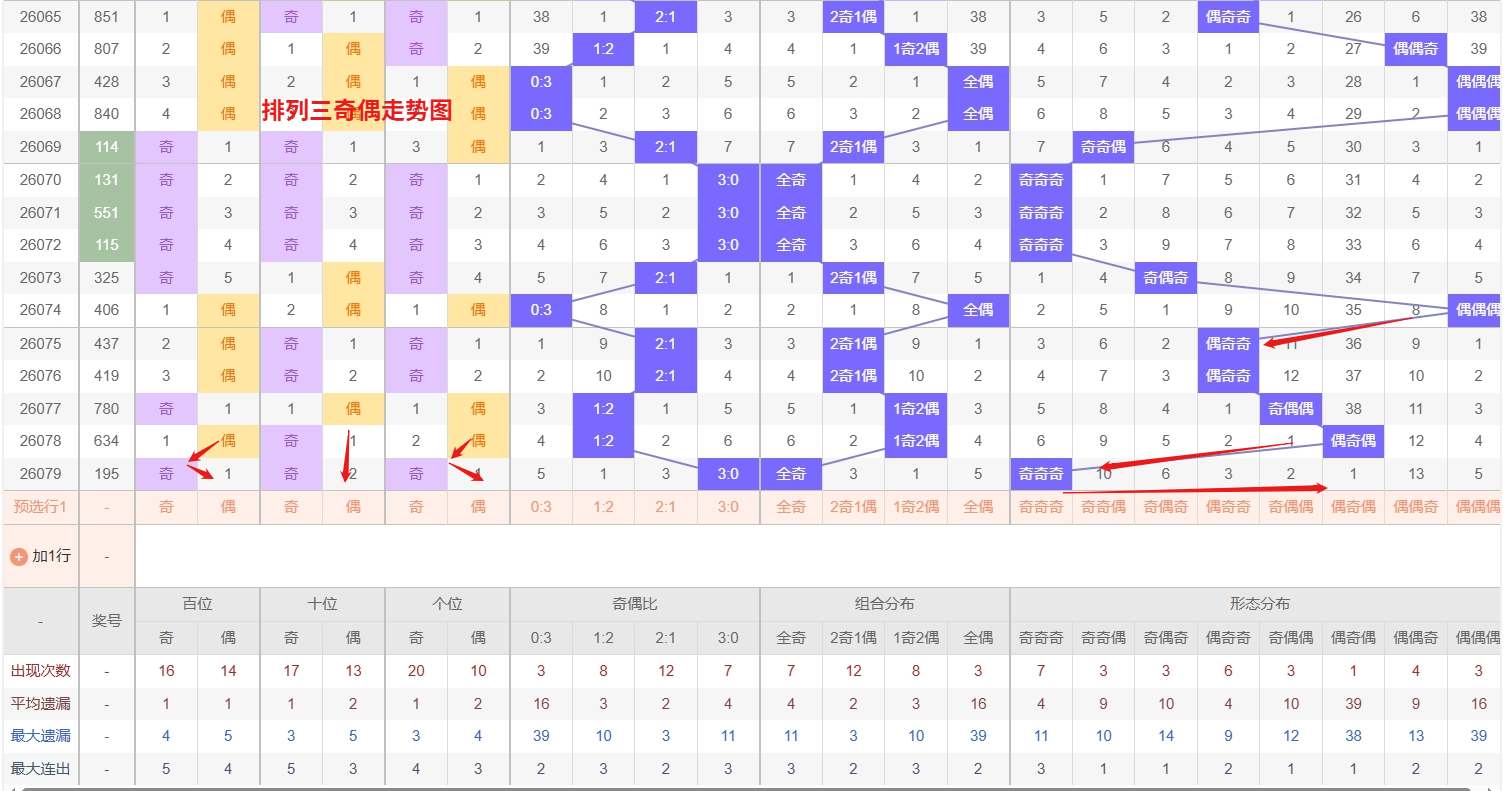Click draw number 780
This screenshot has height=791, width=1505.
point(107,408)
